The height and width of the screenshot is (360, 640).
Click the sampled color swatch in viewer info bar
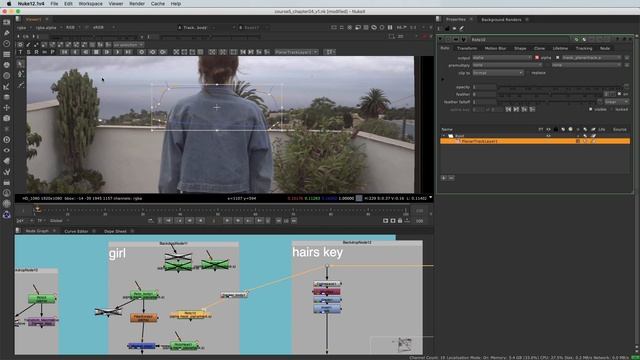coord(358,198)
